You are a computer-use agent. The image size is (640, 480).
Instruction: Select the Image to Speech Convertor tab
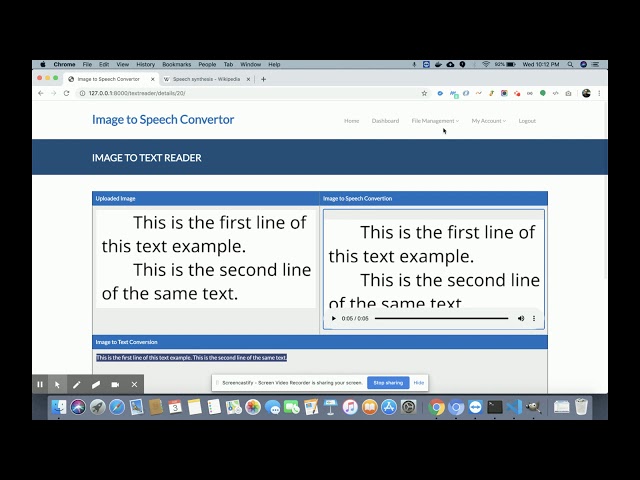tap(109, 79)
